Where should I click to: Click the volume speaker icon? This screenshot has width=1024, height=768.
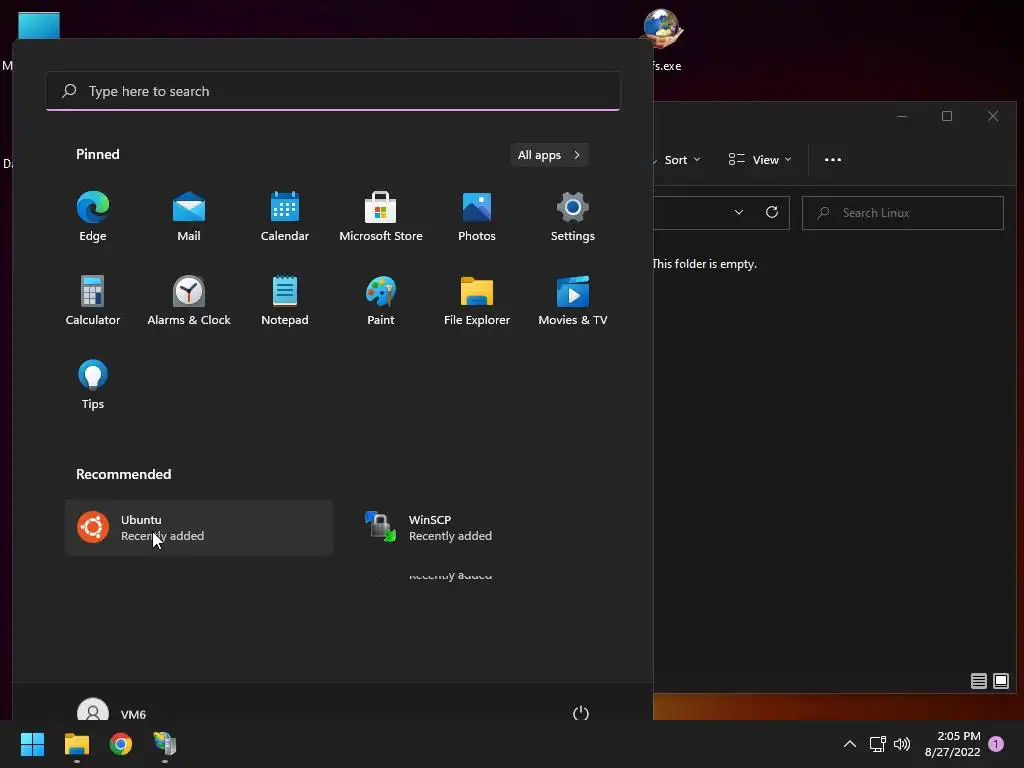(902, 744)
